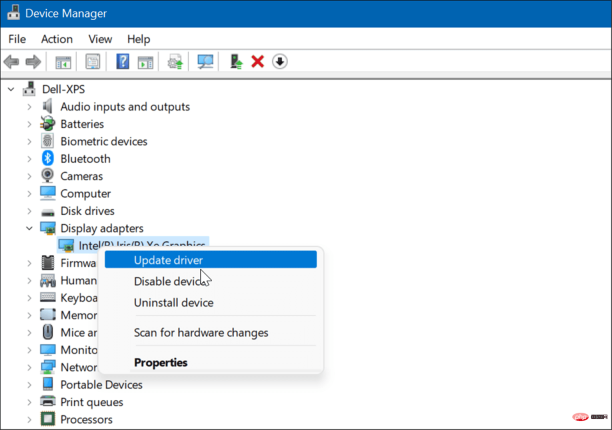Image resolution: width=612 pixels, height=430 pixels.
Task: Click the Mice pointing device icon
Action: [x=48, y=332]
